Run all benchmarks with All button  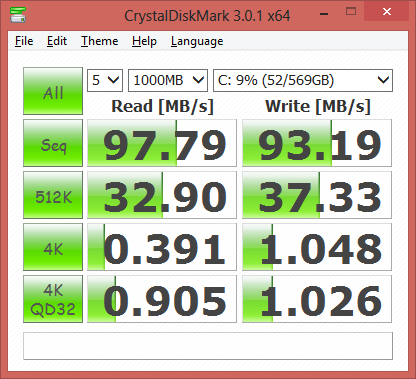pos(53,91)
